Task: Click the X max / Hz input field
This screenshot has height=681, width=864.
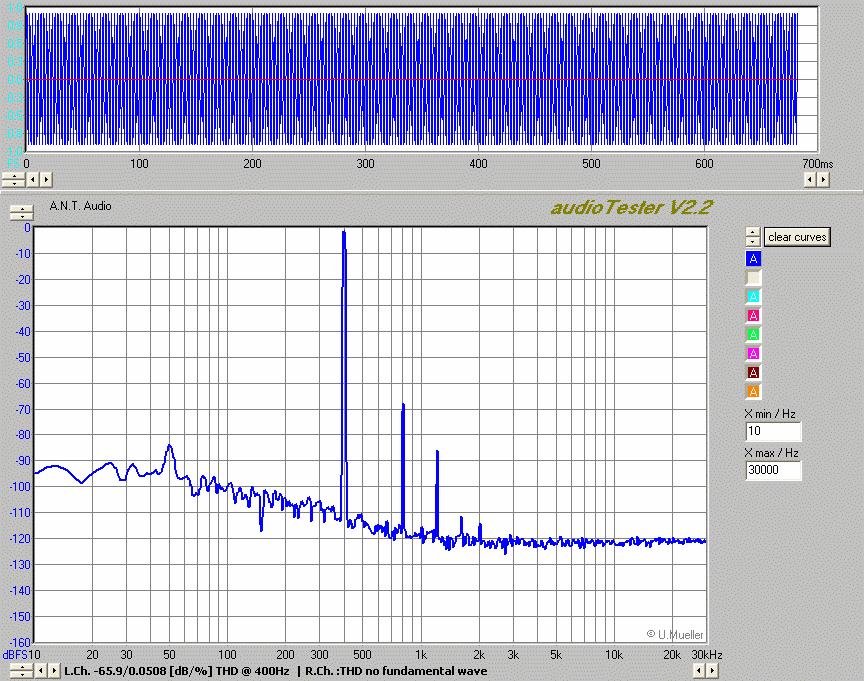Action: pos(772,471)
